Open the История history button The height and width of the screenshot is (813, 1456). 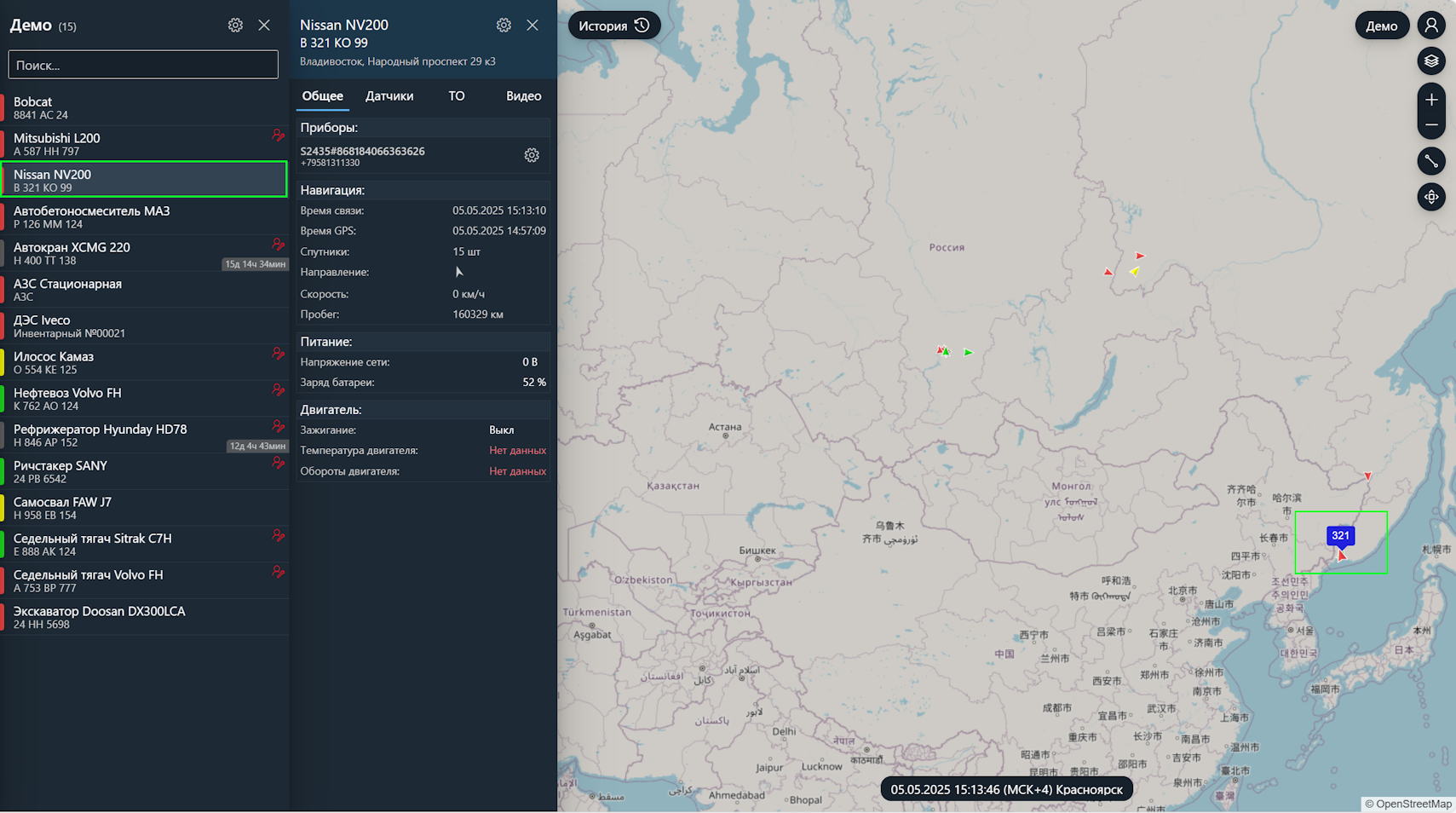tap(614, 26)
